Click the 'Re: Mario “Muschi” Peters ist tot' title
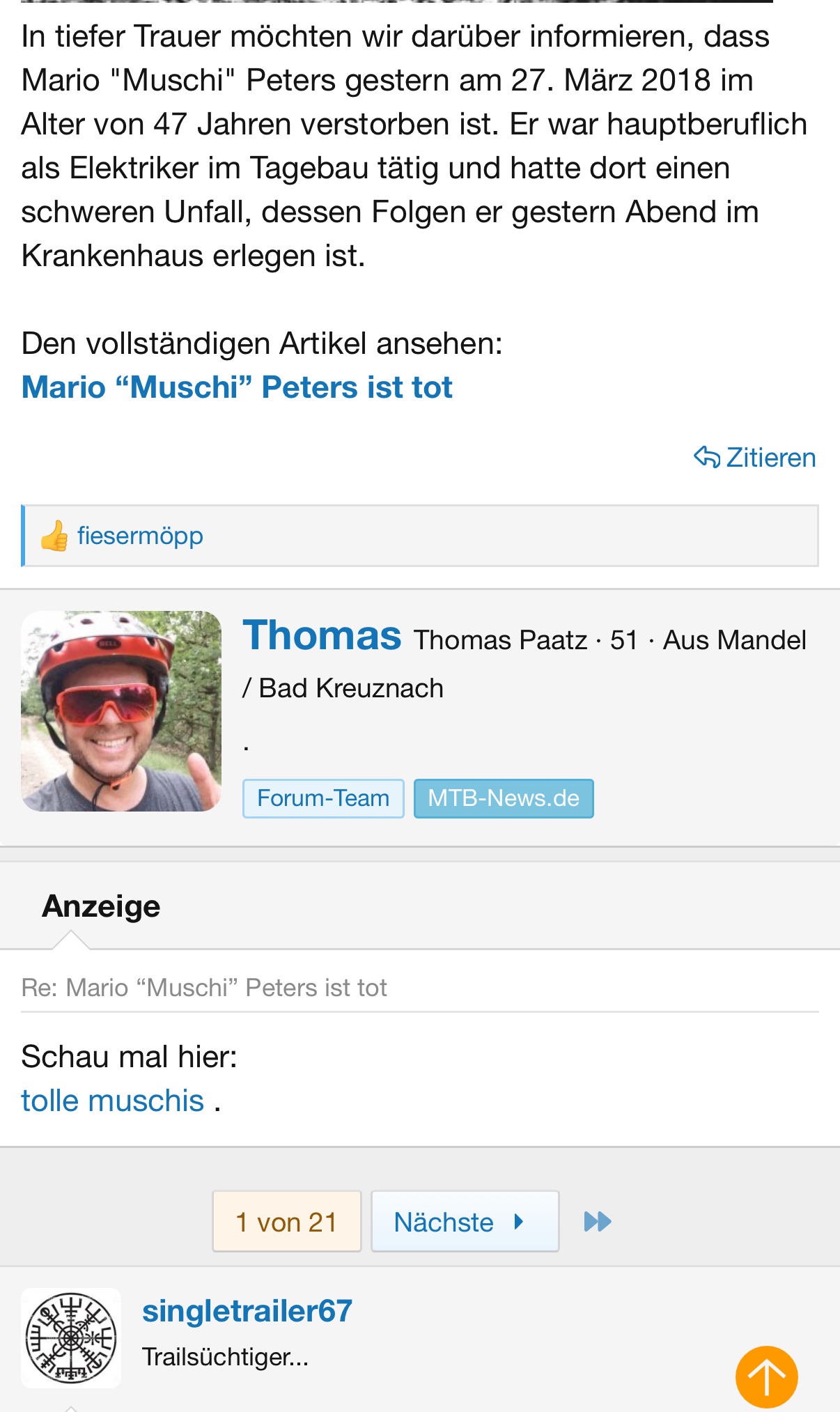840x1412 pixels. click(x=204, y=988)
